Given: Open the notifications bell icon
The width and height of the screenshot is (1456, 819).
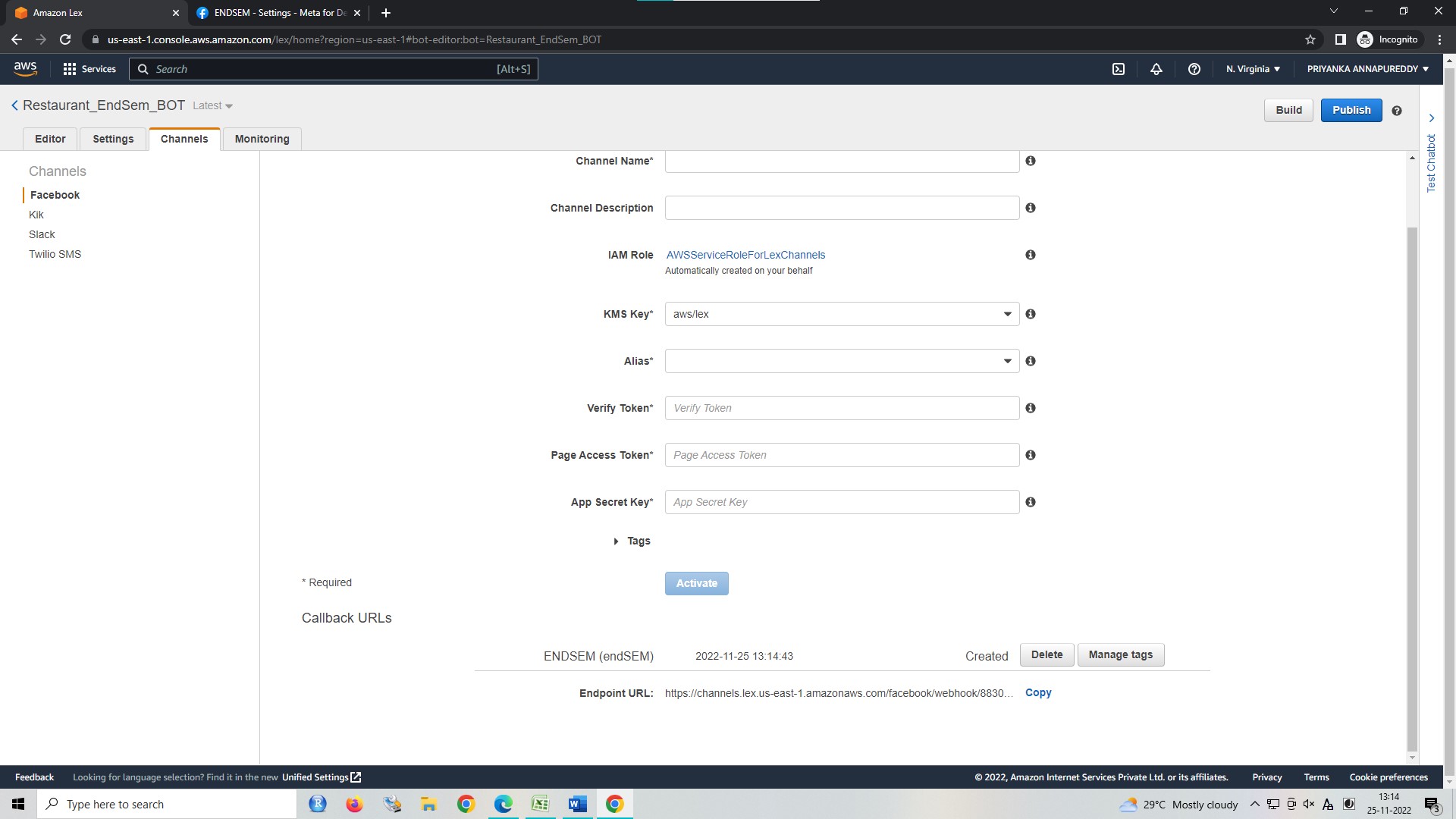Looking at the screenshot, I should click(1156, 68).
